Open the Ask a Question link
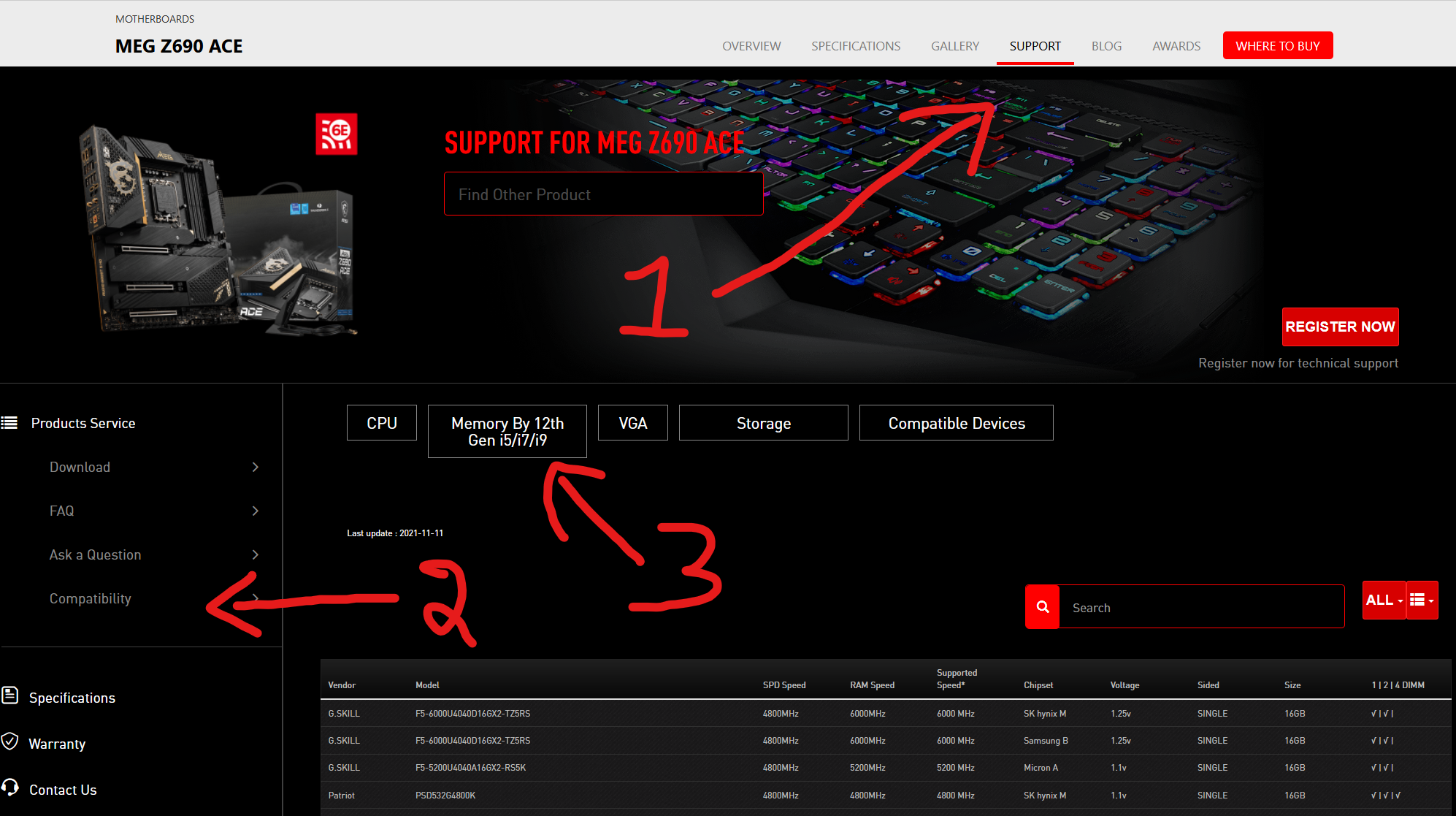Viewport: 1456px width, 816px height. point(96,554)
